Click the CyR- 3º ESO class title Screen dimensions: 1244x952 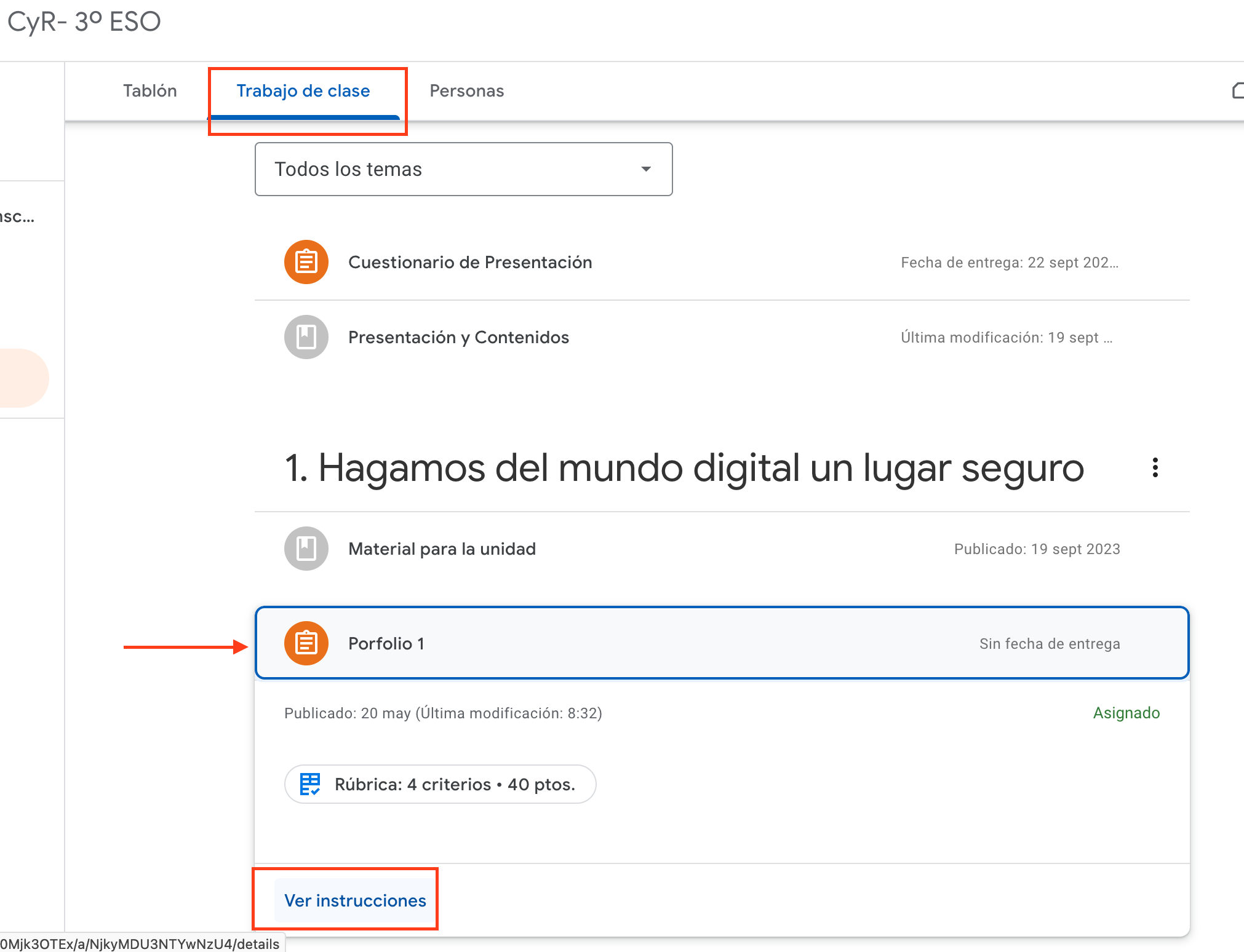pos(84,22)
